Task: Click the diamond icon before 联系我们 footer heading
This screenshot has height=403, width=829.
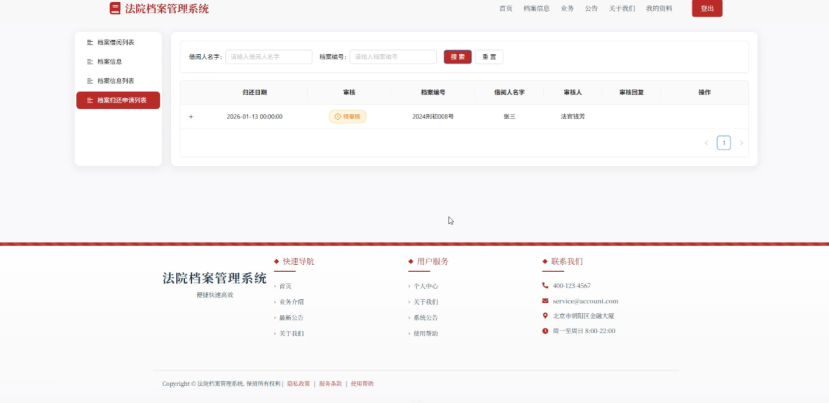Action: click(545, 261)
